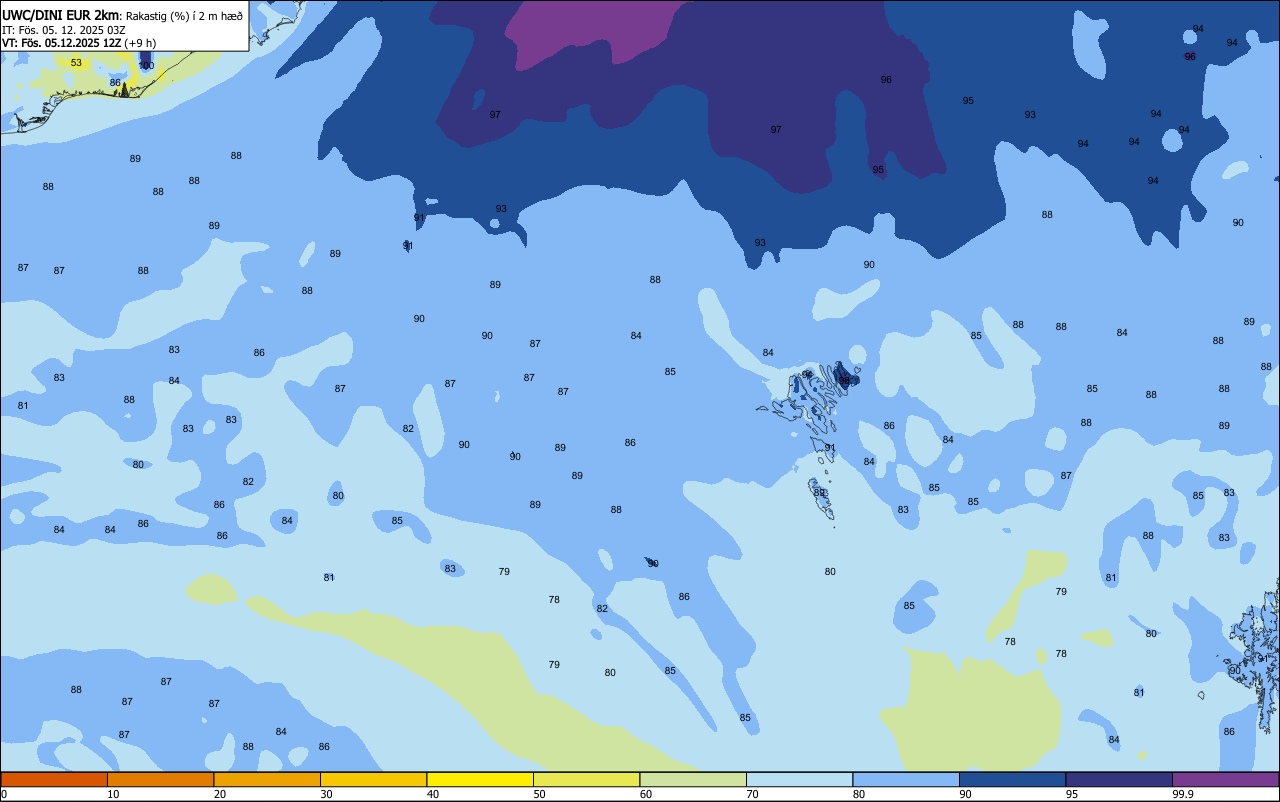Pick the amber 20–30 legend color segment

coord(267,779)
